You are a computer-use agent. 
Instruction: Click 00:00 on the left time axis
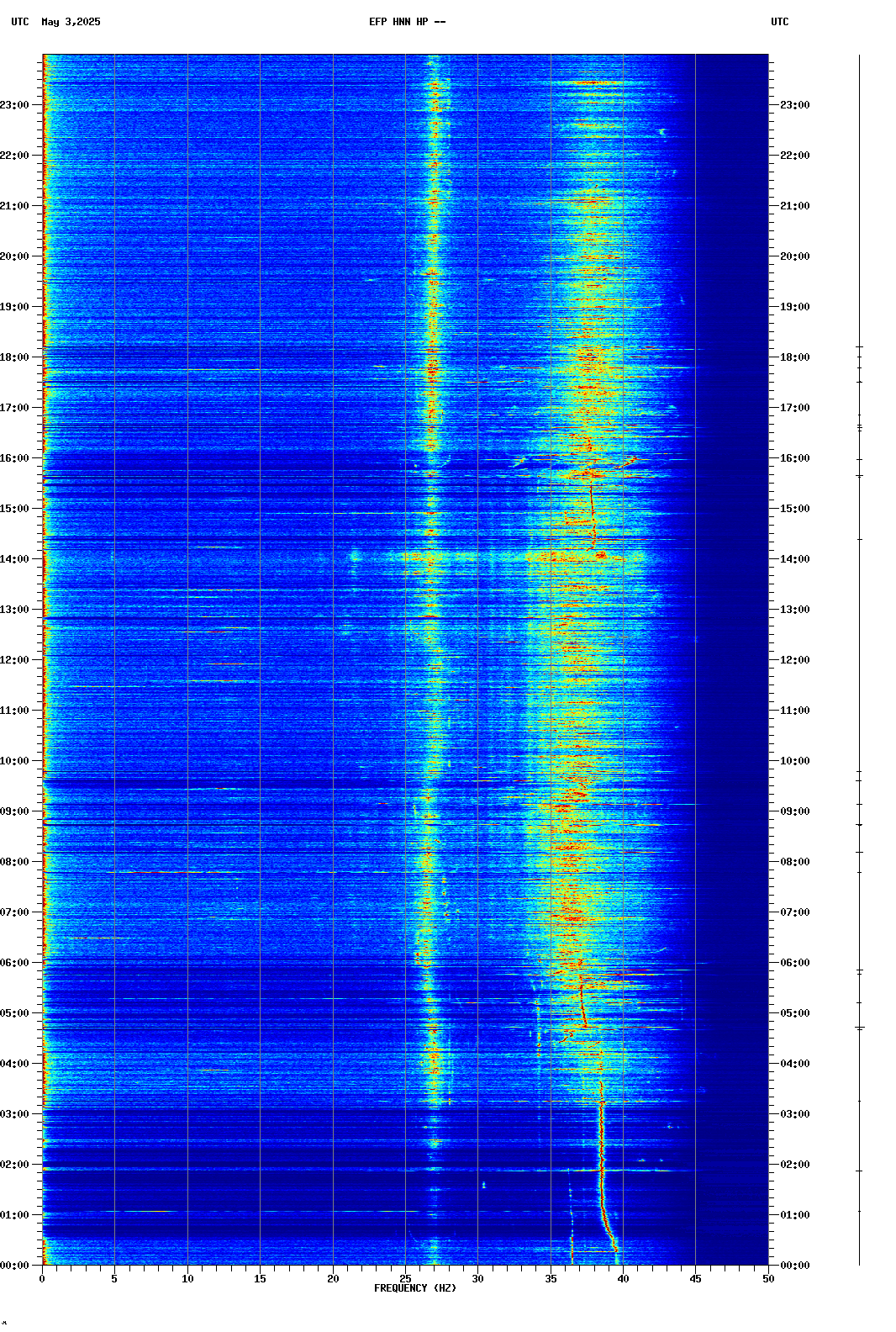point(15,1266)
